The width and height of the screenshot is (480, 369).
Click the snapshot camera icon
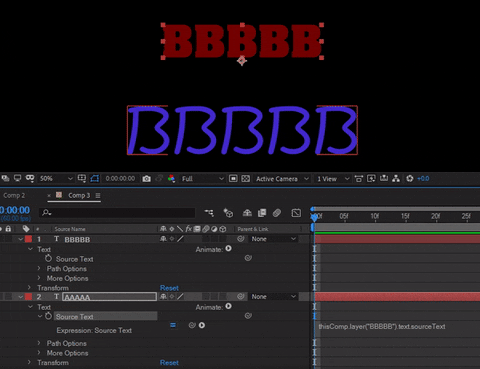146,179
